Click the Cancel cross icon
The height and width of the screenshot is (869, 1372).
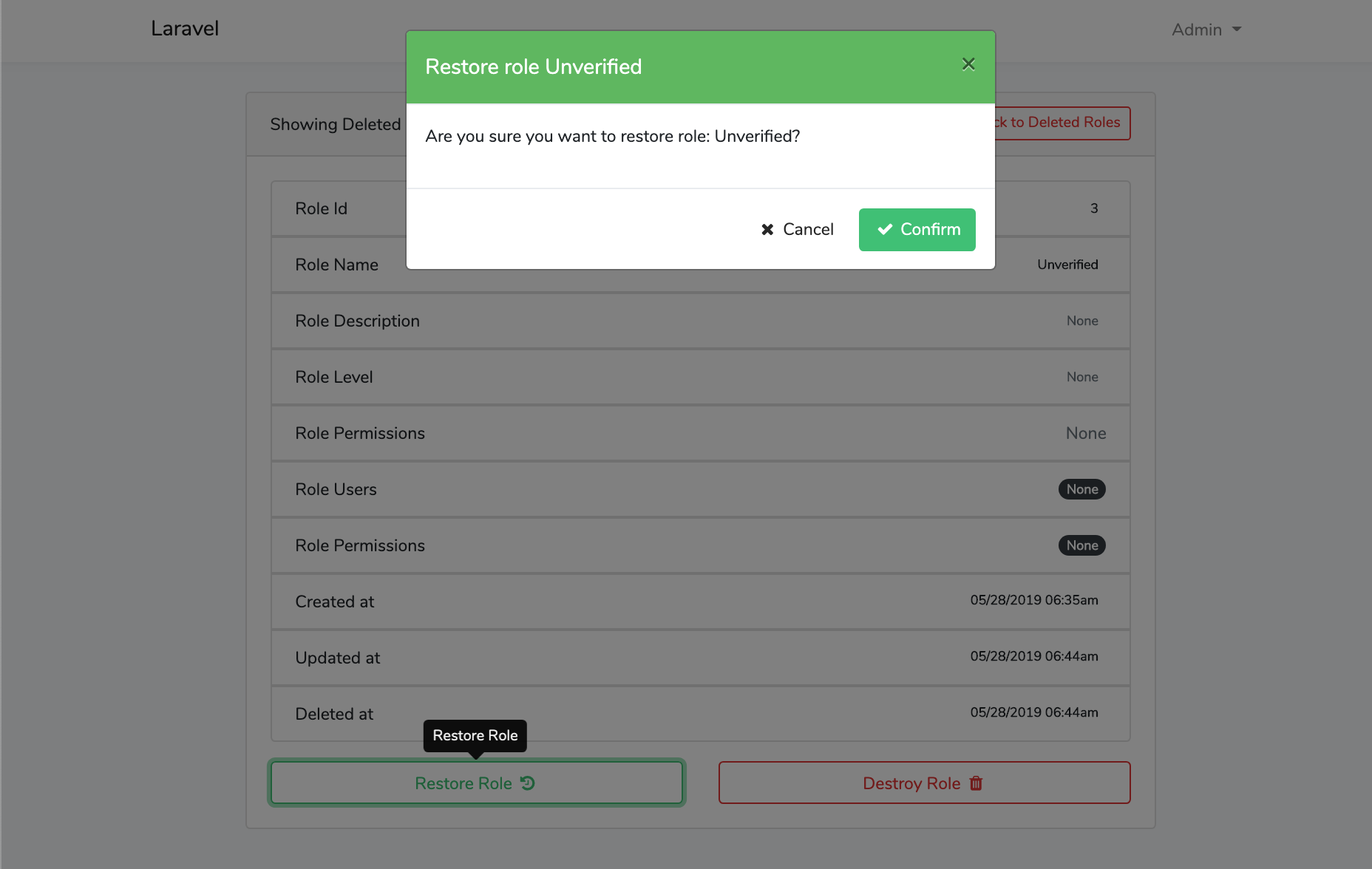[767, 230]
